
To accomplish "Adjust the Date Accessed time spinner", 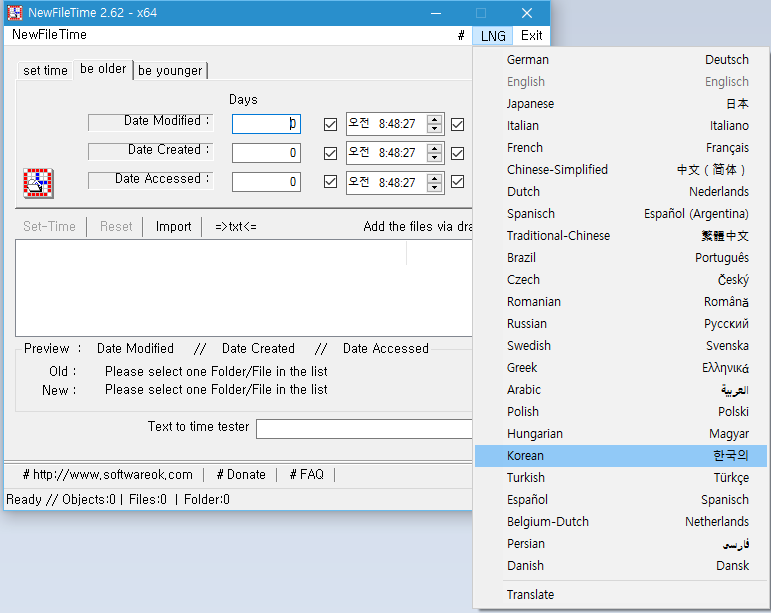I will (x=434, y=183).
